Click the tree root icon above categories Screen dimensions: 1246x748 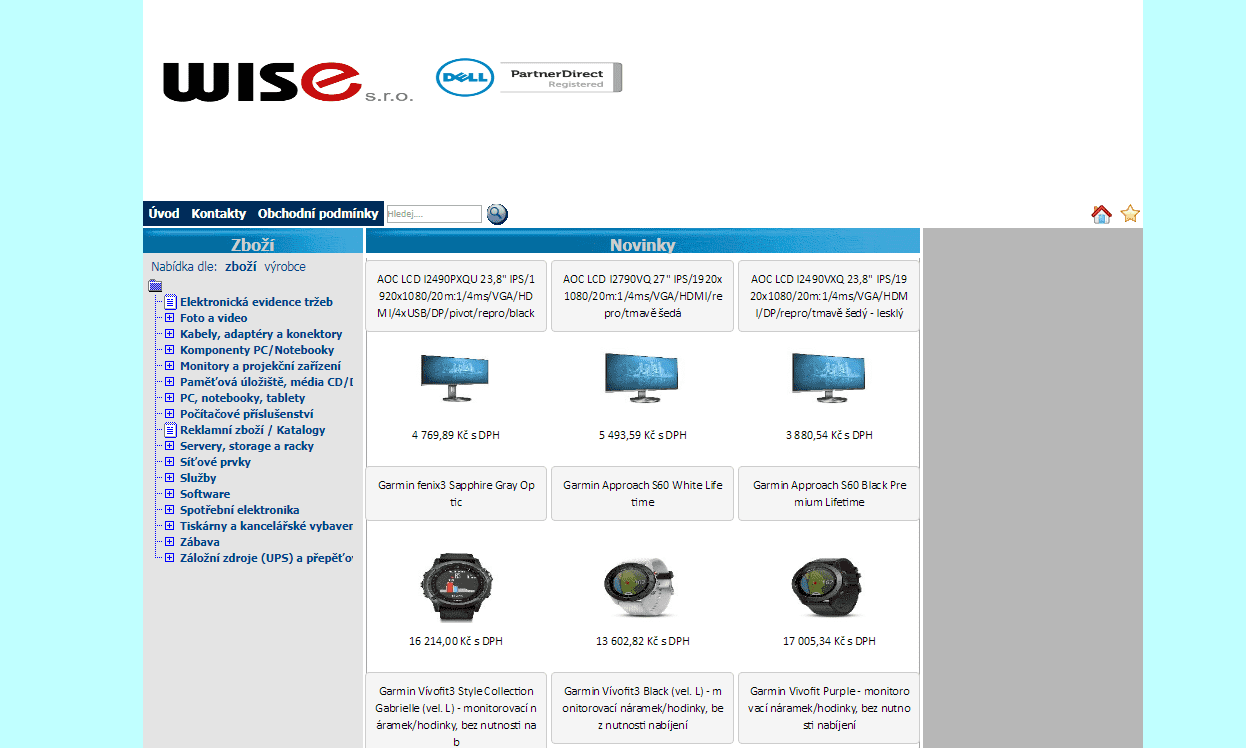tap(155, 285)
